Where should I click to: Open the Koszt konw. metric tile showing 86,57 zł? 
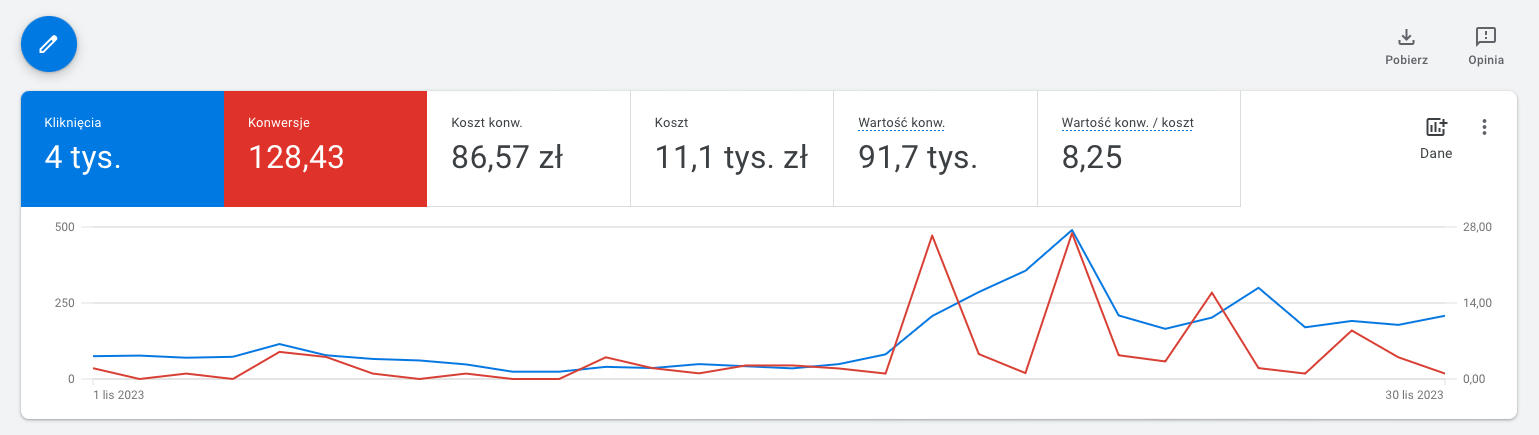[528, 149]
